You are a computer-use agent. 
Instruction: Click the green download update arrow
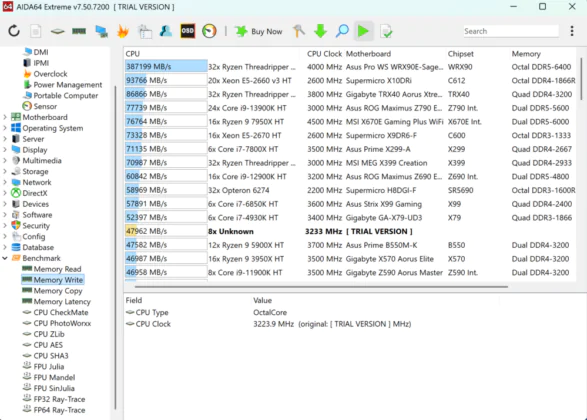pos(320,31)
